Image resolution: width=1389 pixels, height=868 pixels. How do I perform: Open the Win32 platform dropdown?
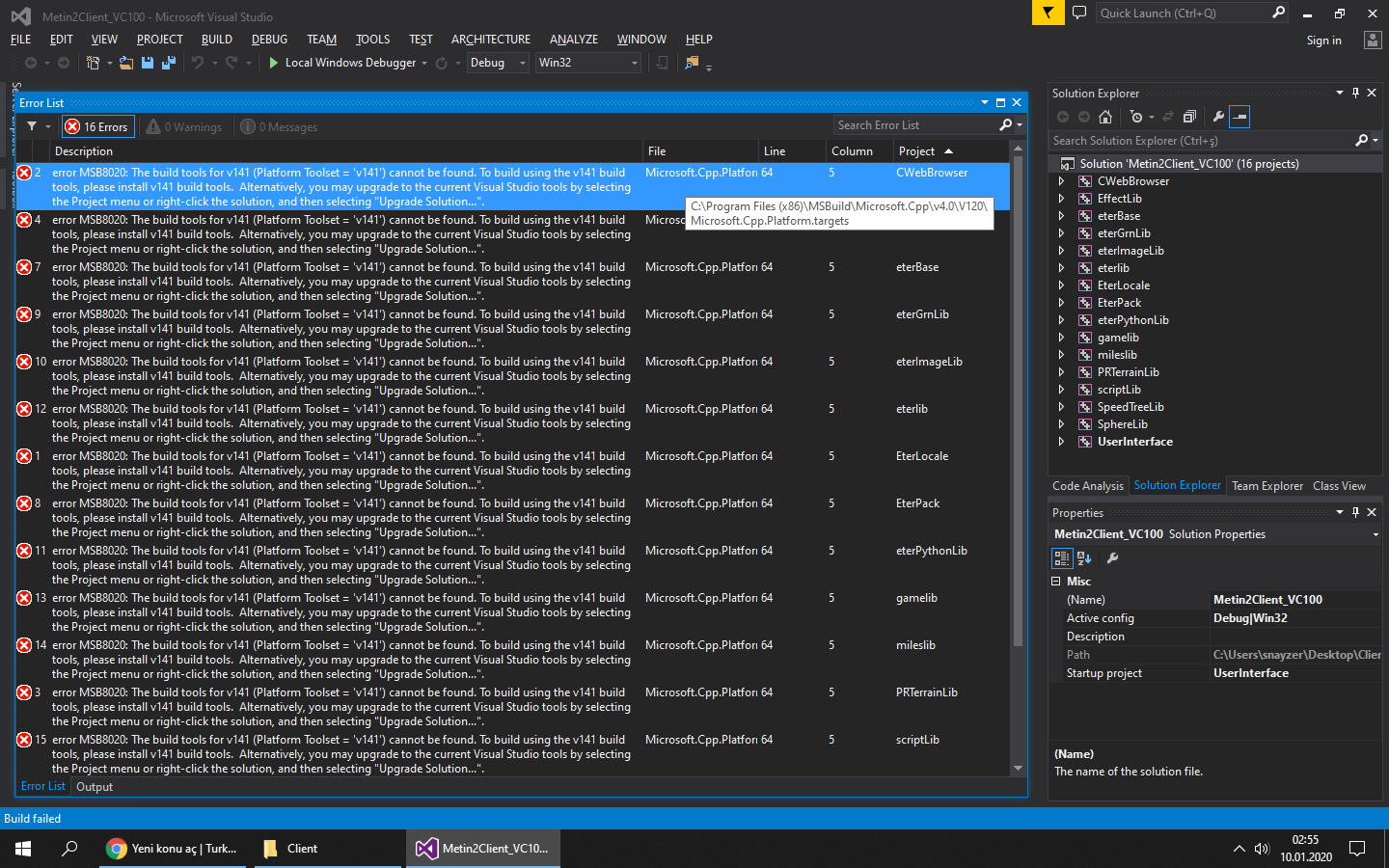(588, 63)
